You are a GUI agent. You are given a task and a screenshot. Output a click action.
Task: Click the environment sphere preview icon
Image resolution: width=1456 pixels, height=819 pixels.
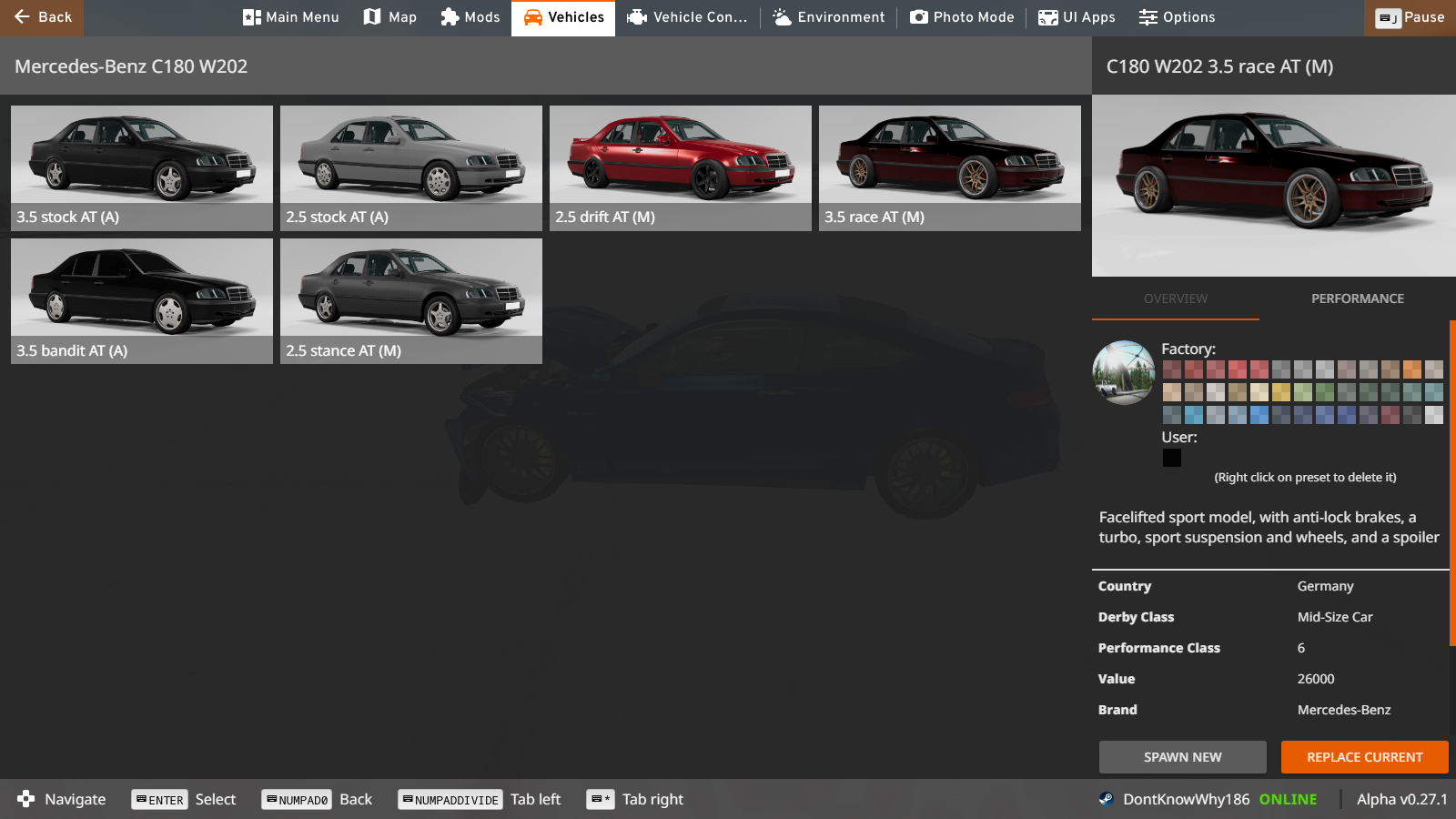(1124, 372)
